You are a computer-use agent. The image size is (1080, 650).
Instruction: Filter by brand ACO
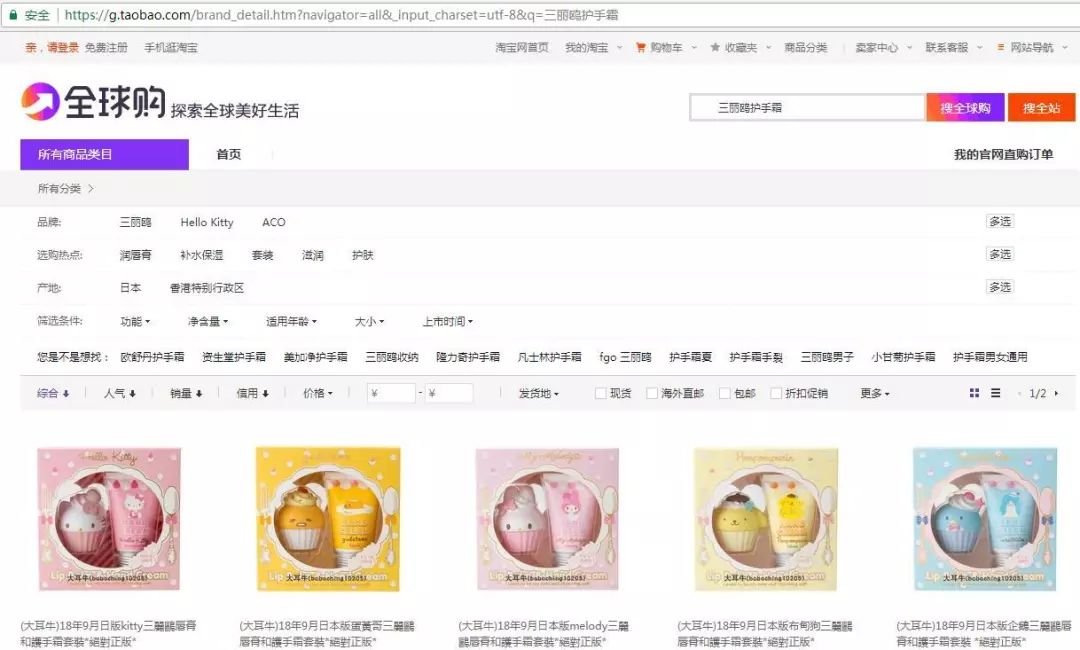[x=273, y=222]
